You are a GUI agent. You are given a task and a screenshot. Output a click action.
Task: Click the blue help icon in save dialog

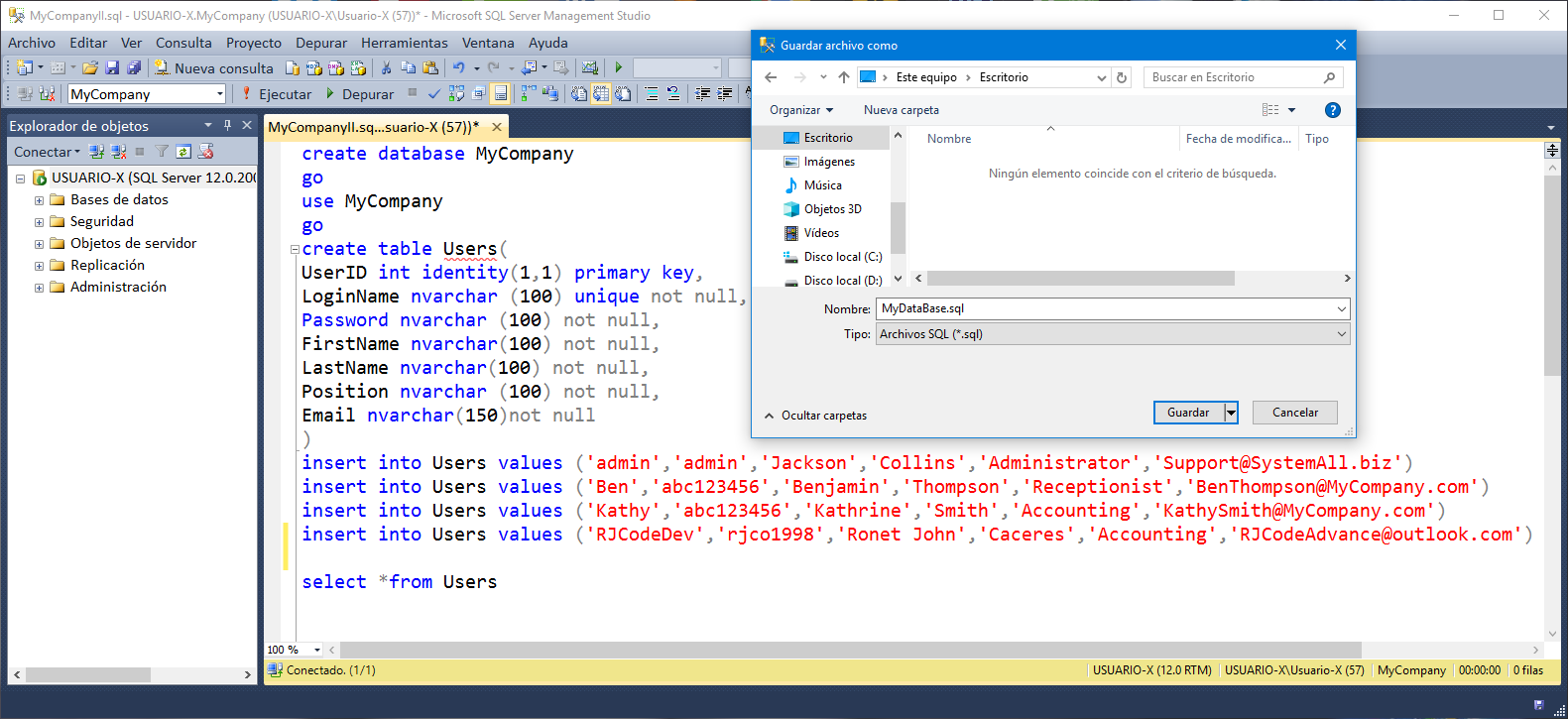tap(1332, 110)
